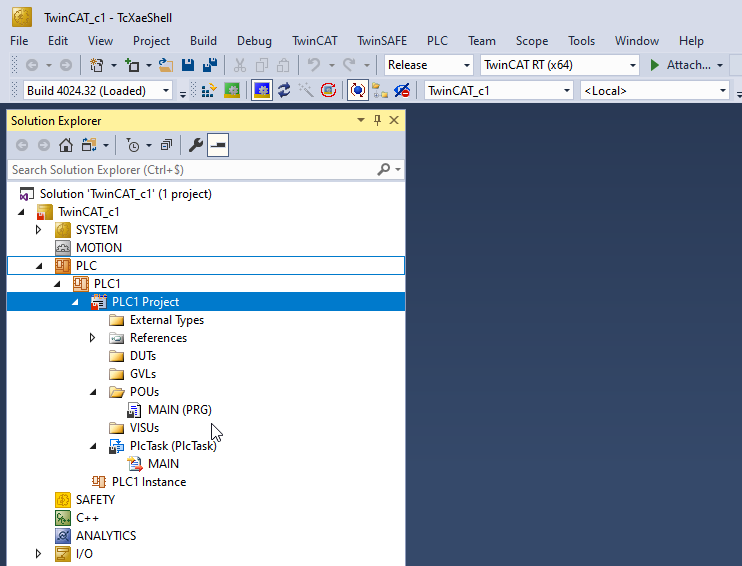
Task: Click the Undo arrow icon in toolbar
Action: point(313,65)
